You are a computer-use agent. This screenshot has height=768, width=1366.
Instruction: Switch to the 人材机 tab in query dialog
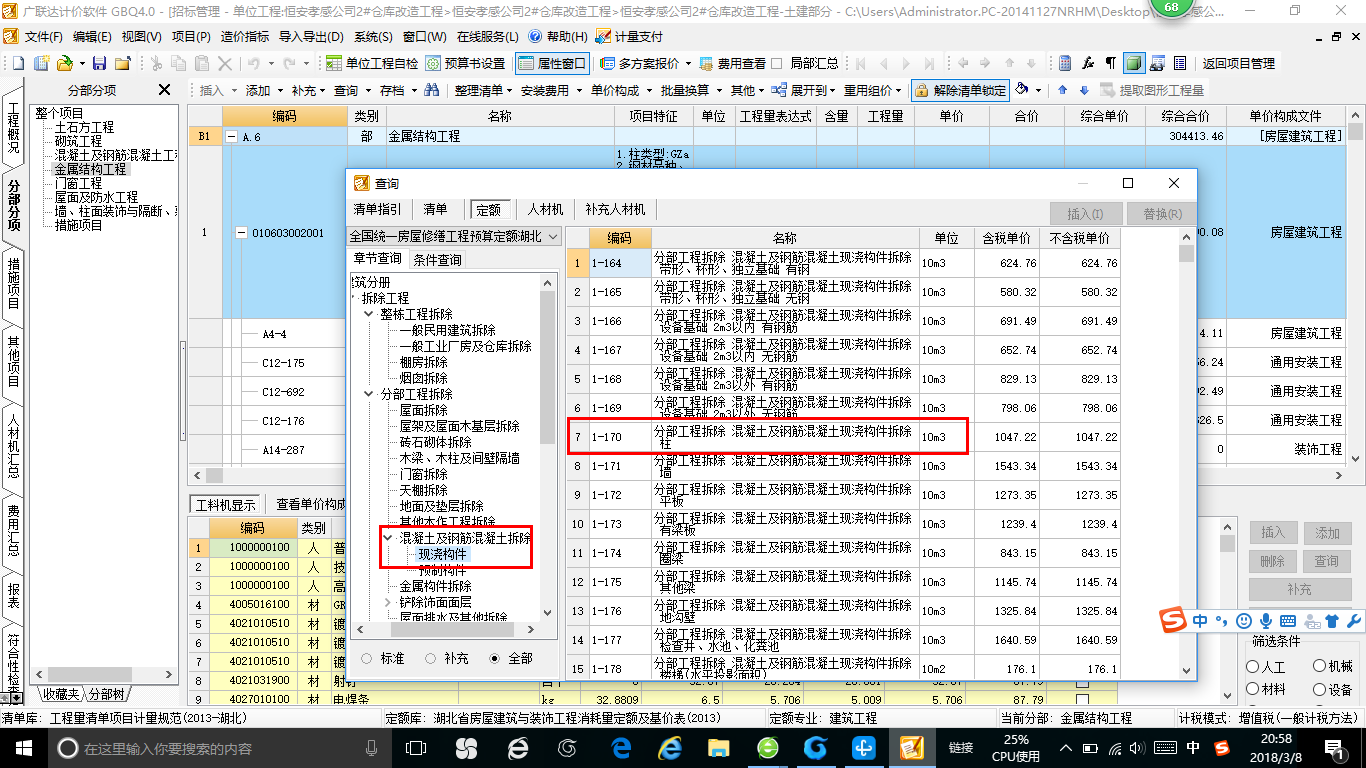pyautogui.click(x=545, y=210)
